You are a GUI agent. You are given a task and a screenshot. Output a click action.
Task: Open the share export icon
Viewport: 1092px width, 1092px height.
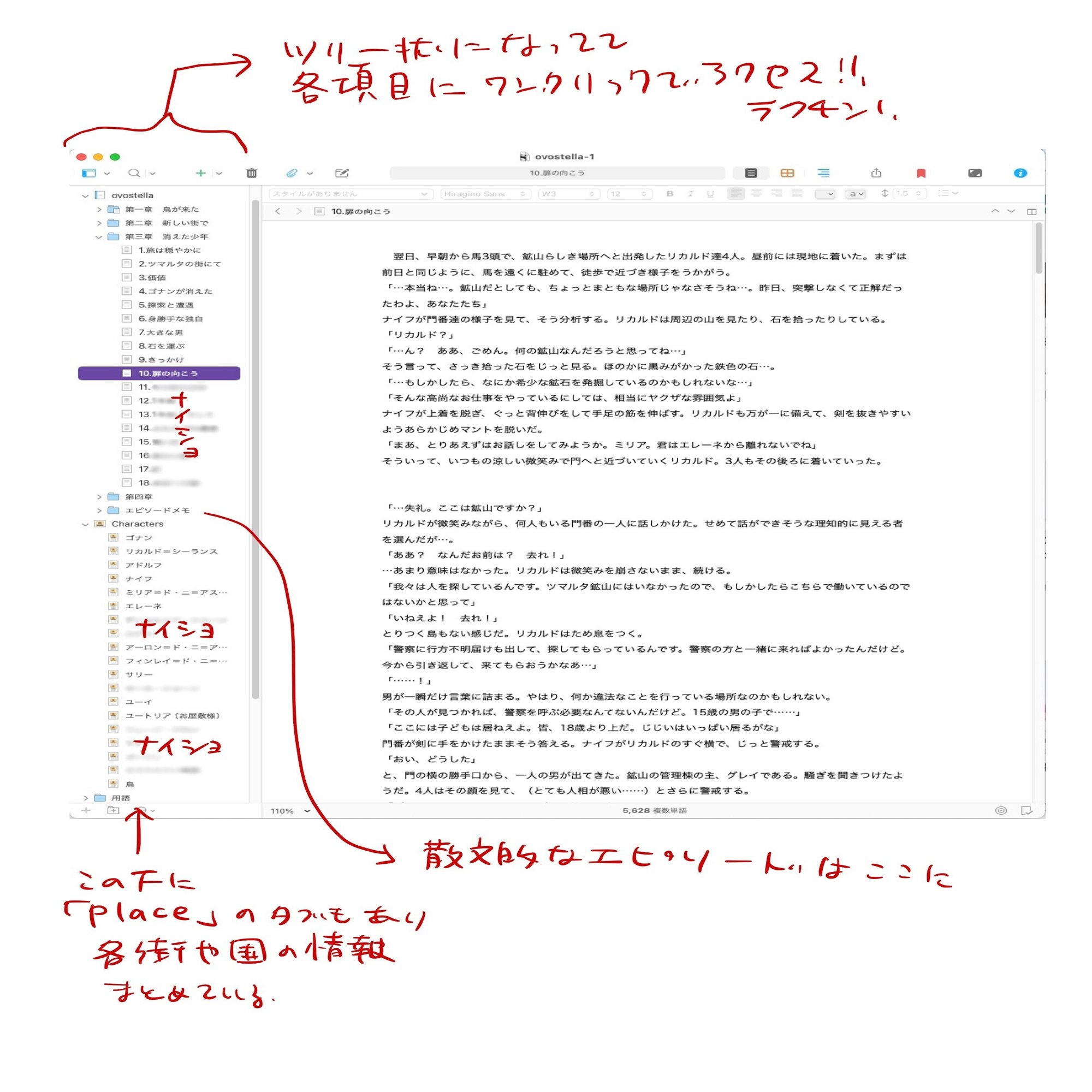pos(876,173)
